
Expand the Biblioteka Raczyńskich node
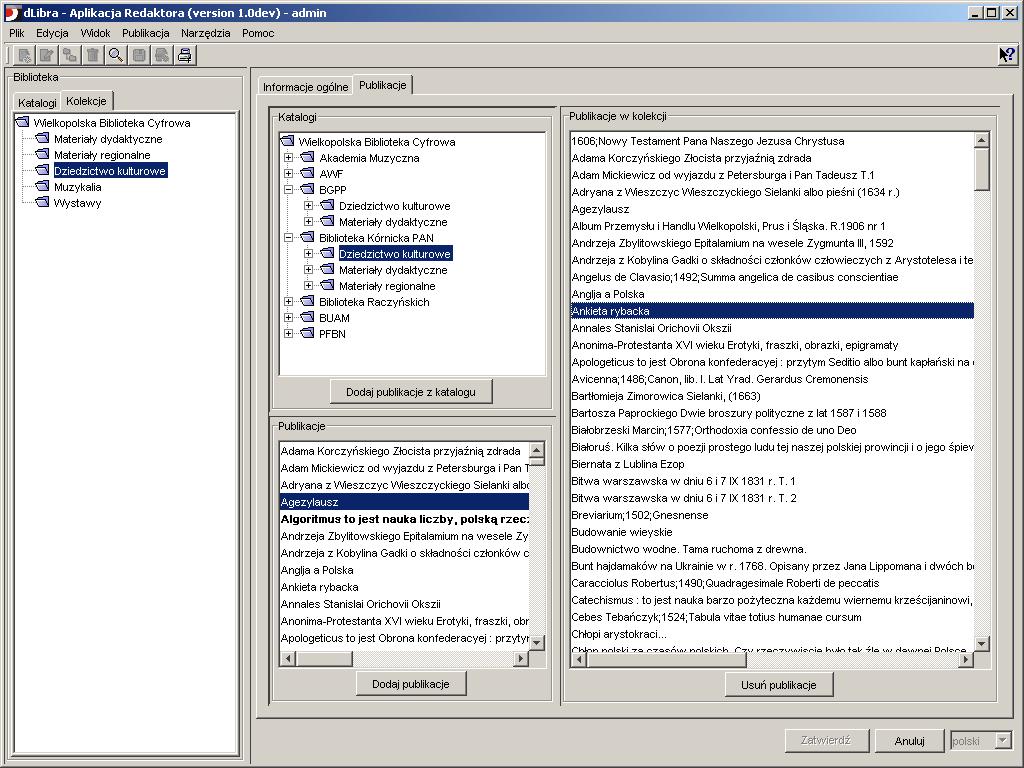(289, 302)
